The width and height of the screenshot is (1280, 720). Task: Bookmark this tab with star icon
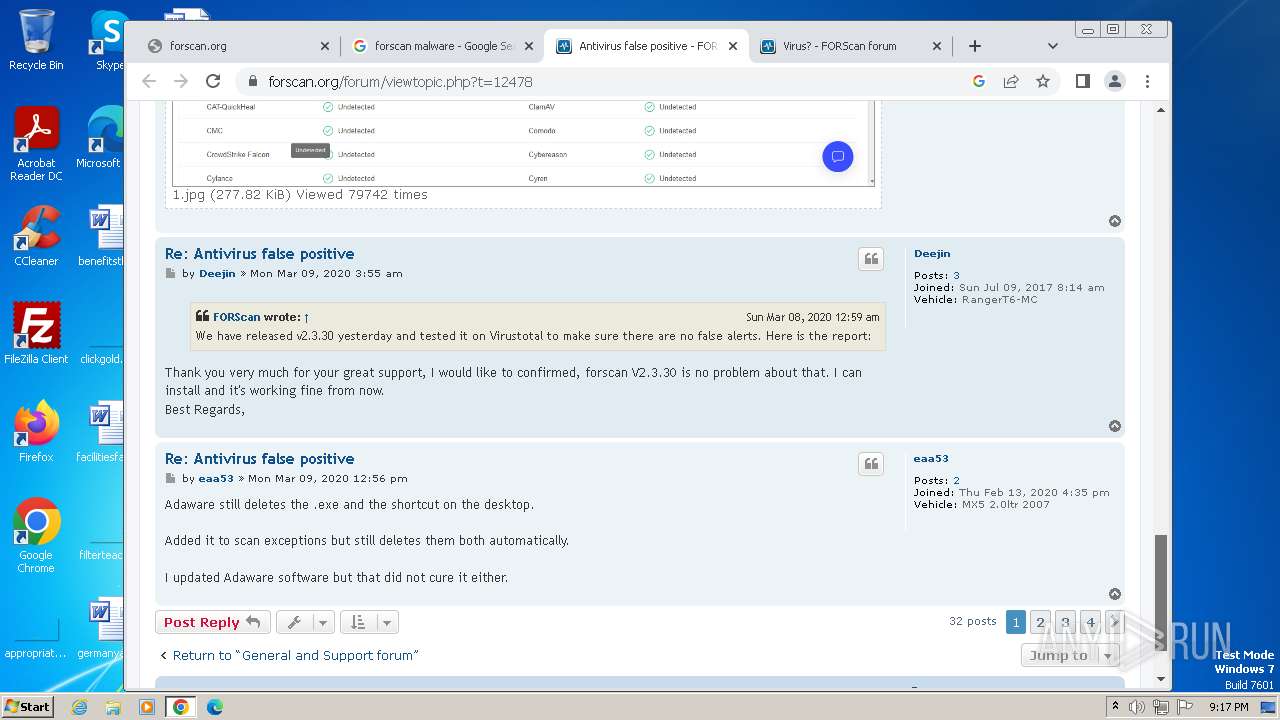(1043, 81)
